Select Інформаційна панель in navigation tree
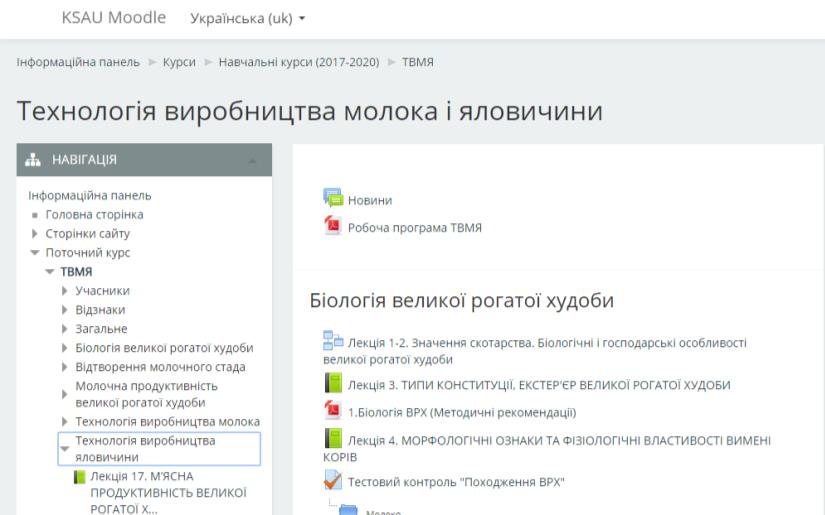Screen dimensions: 825x515 89,196
